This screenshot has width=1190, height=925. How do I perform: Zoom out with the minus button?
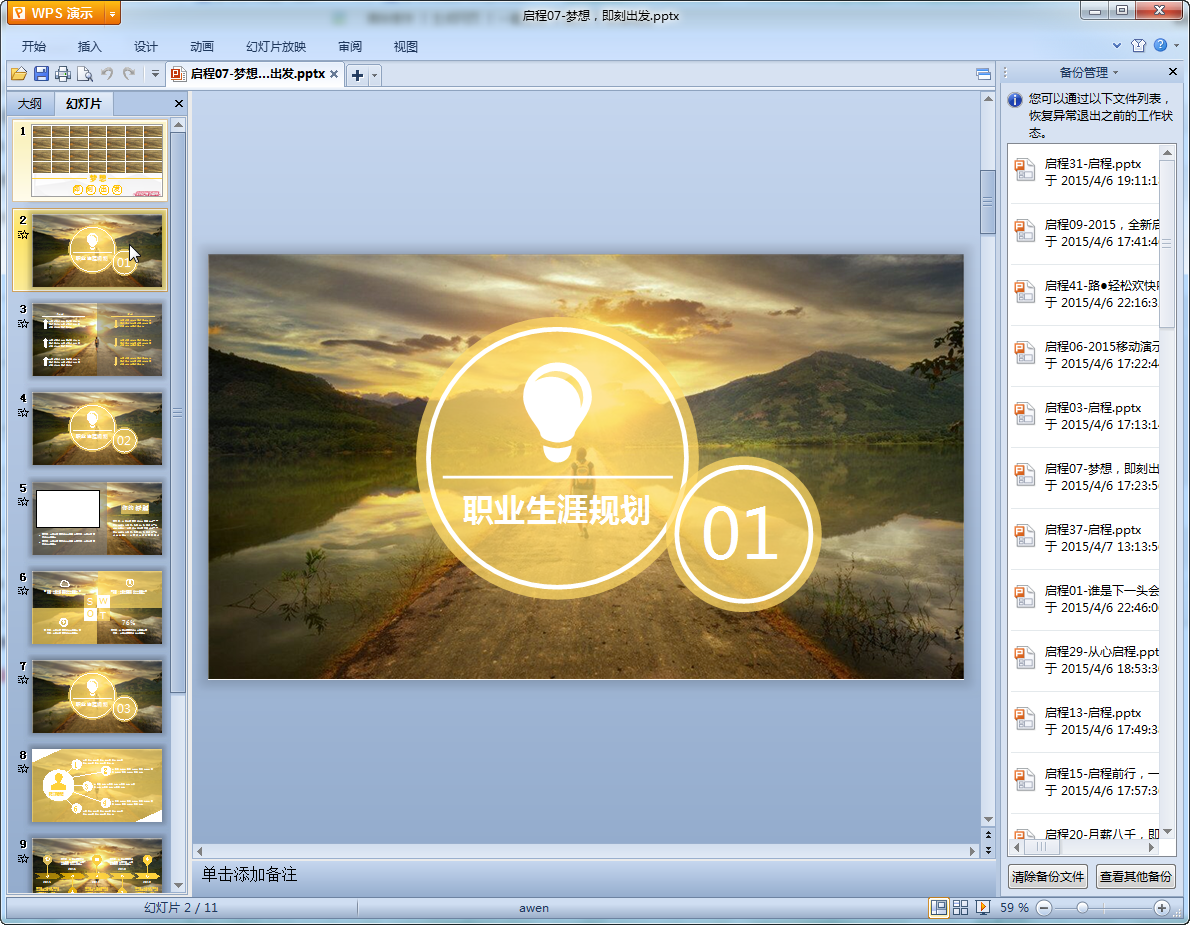coord(1044,908)
